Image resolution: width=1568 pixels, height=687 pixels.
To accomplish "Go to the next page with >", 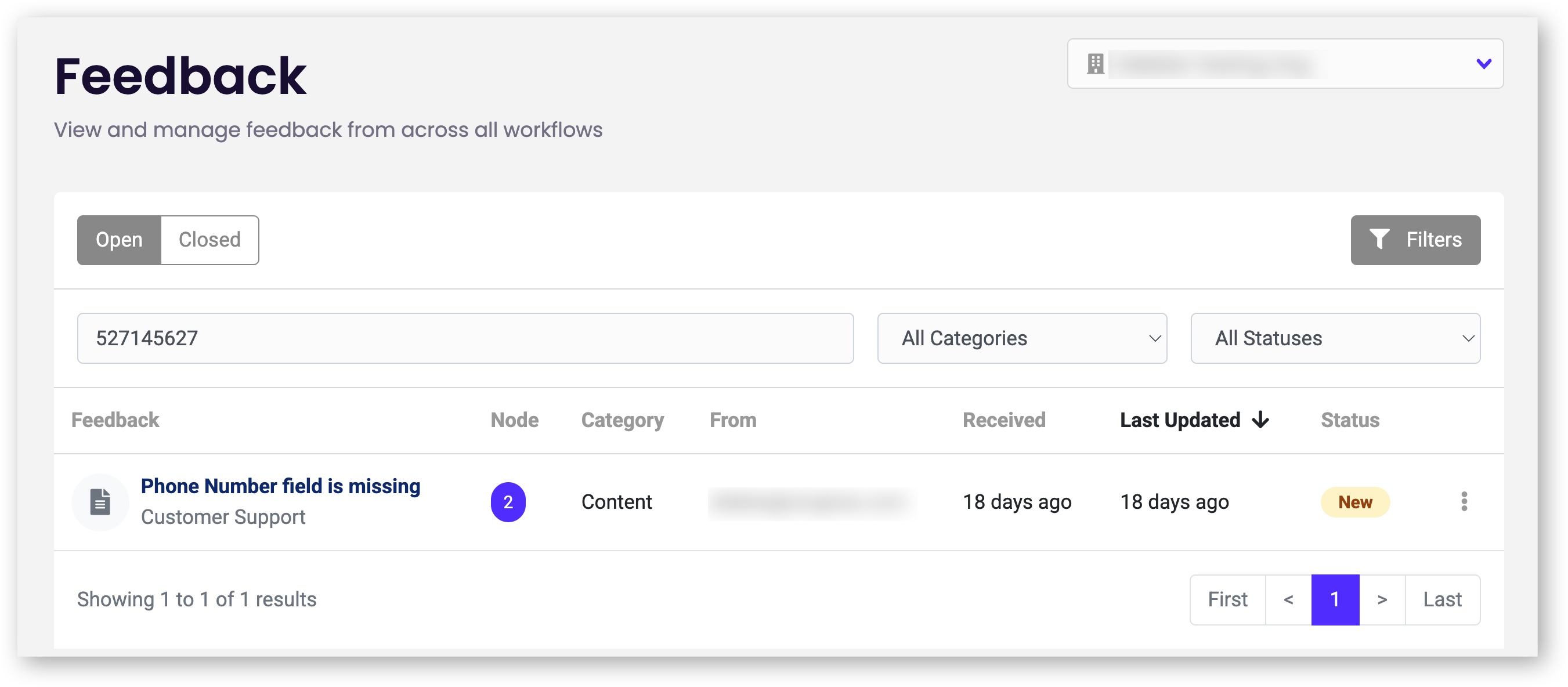I will coord(1382,599).
